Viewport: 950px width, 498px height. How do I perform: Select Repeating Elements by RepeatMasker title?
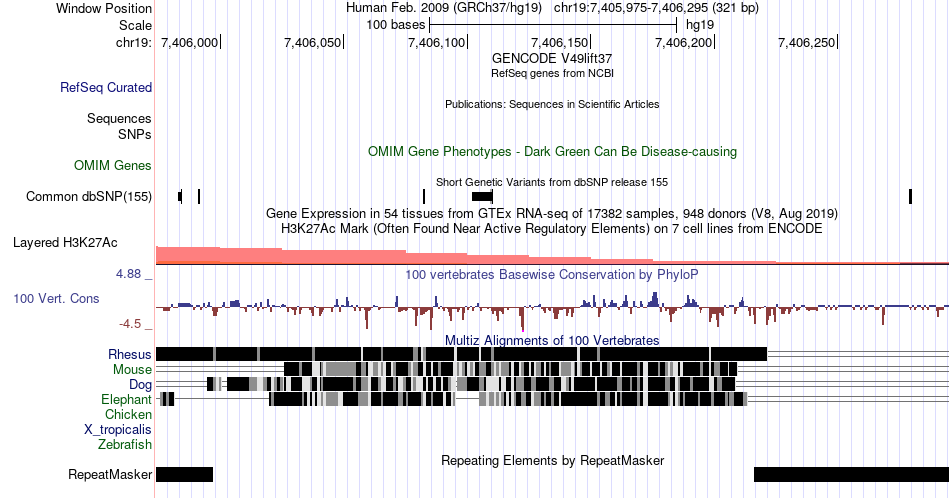point(552,460)
